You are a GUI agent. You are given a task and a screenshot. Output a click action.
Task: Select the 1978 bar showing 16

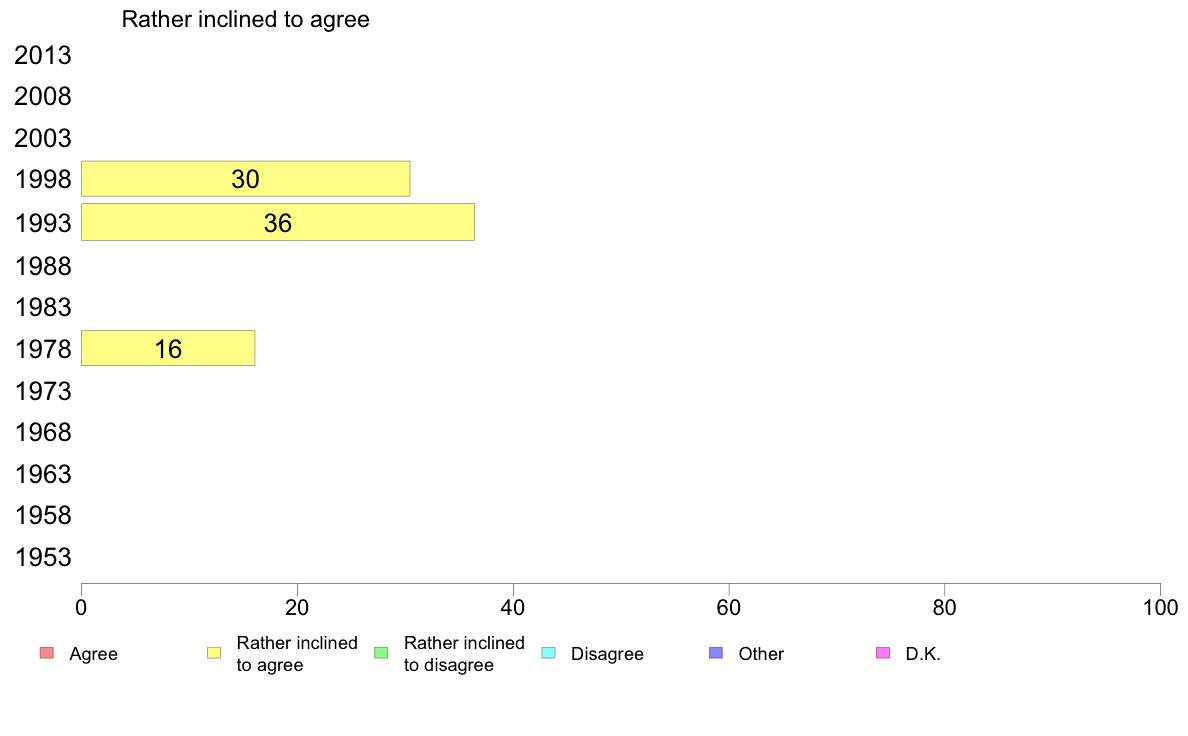(167, 348)
